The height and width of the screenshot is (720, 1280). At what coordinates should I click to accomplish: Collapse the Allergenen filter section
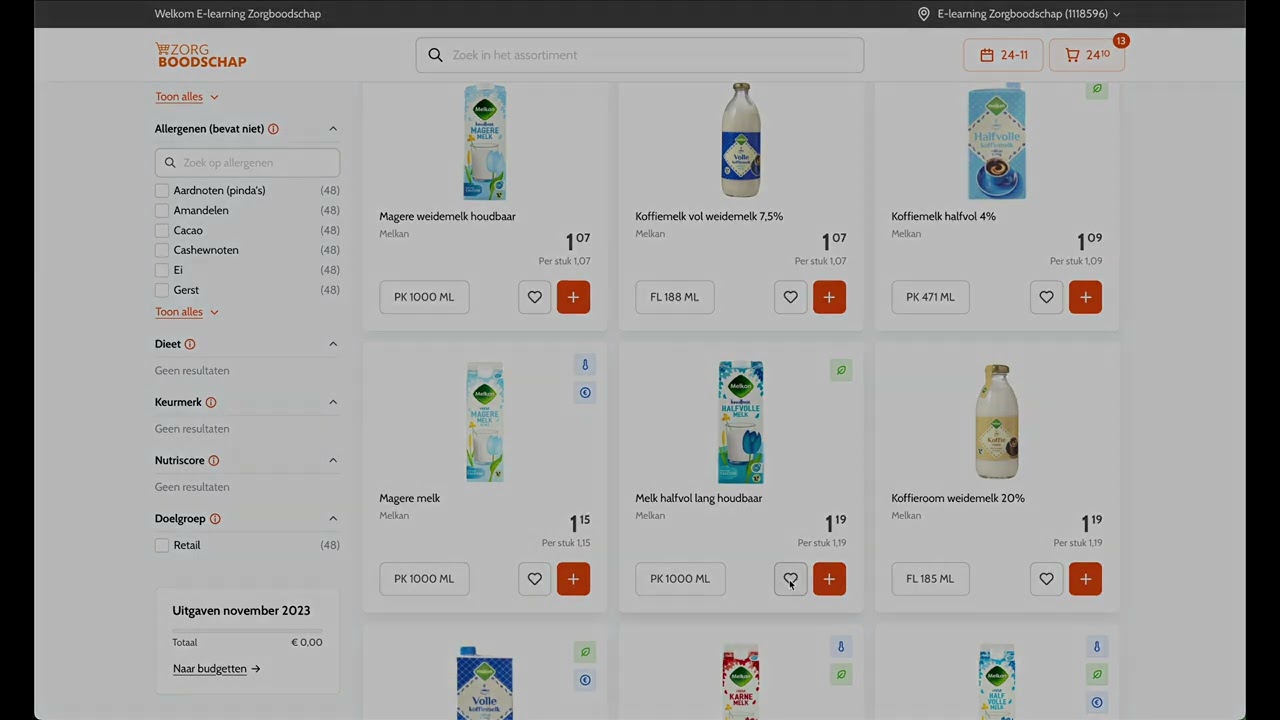point(333,129)
